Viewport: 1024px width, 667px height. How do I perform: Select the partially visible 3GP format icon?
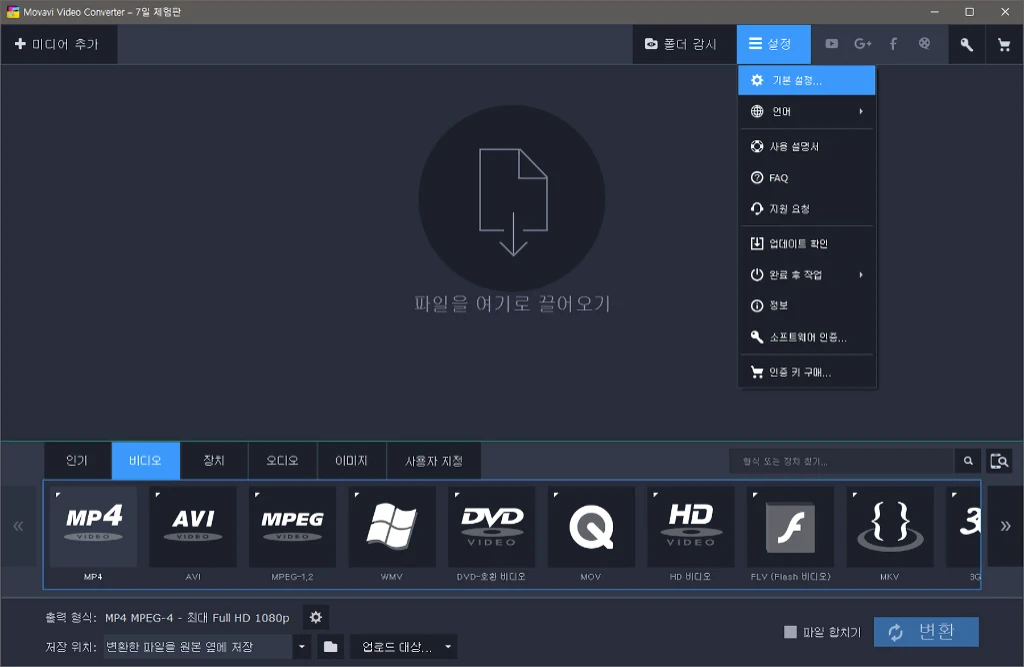964,527
